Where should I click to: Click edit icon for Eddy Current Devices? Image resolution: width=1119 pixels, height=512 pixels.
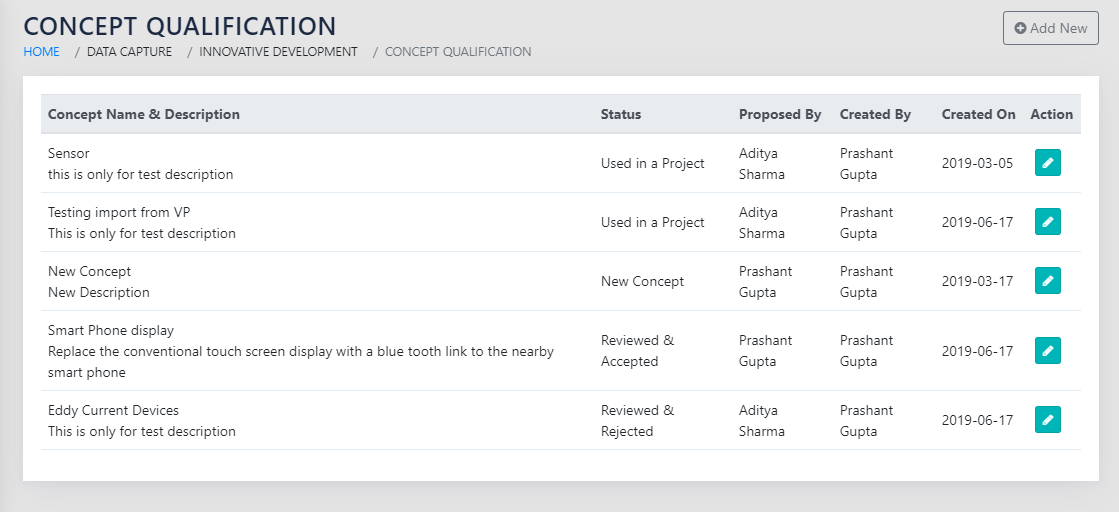pos(1047,420)
